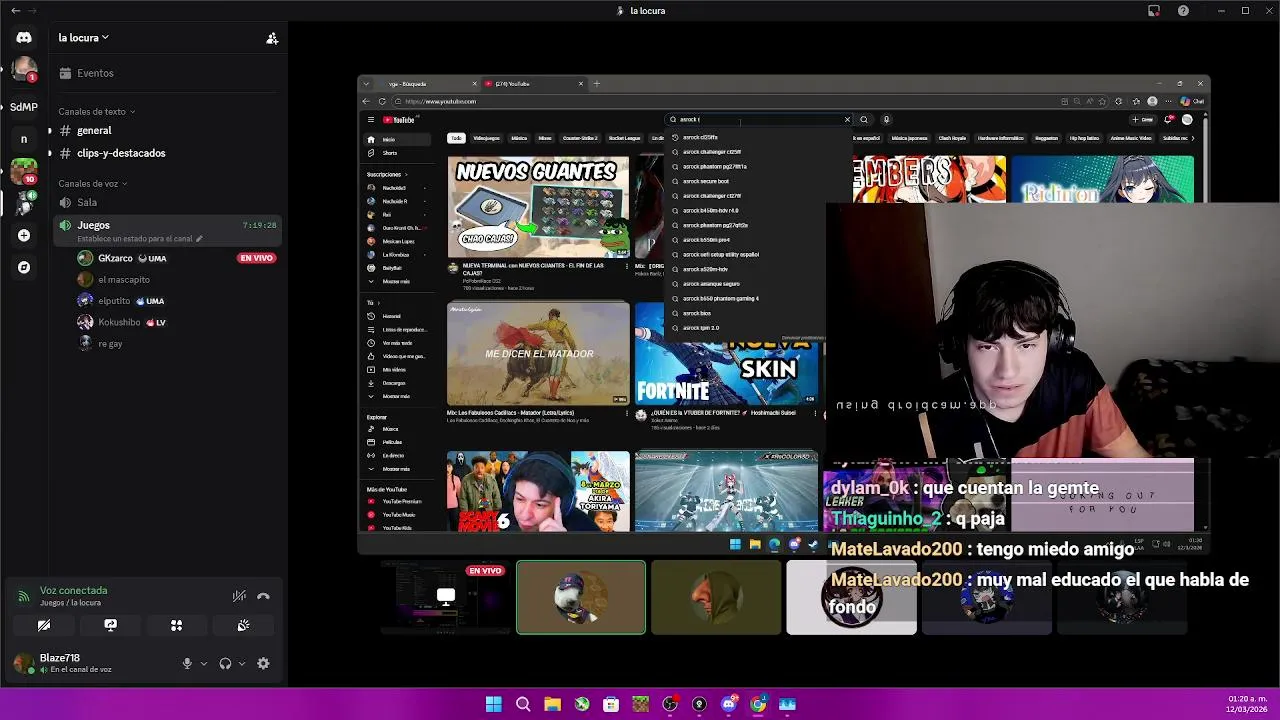Switch to the 'n' server
The image size is (1280, 720).
point(24,139)
